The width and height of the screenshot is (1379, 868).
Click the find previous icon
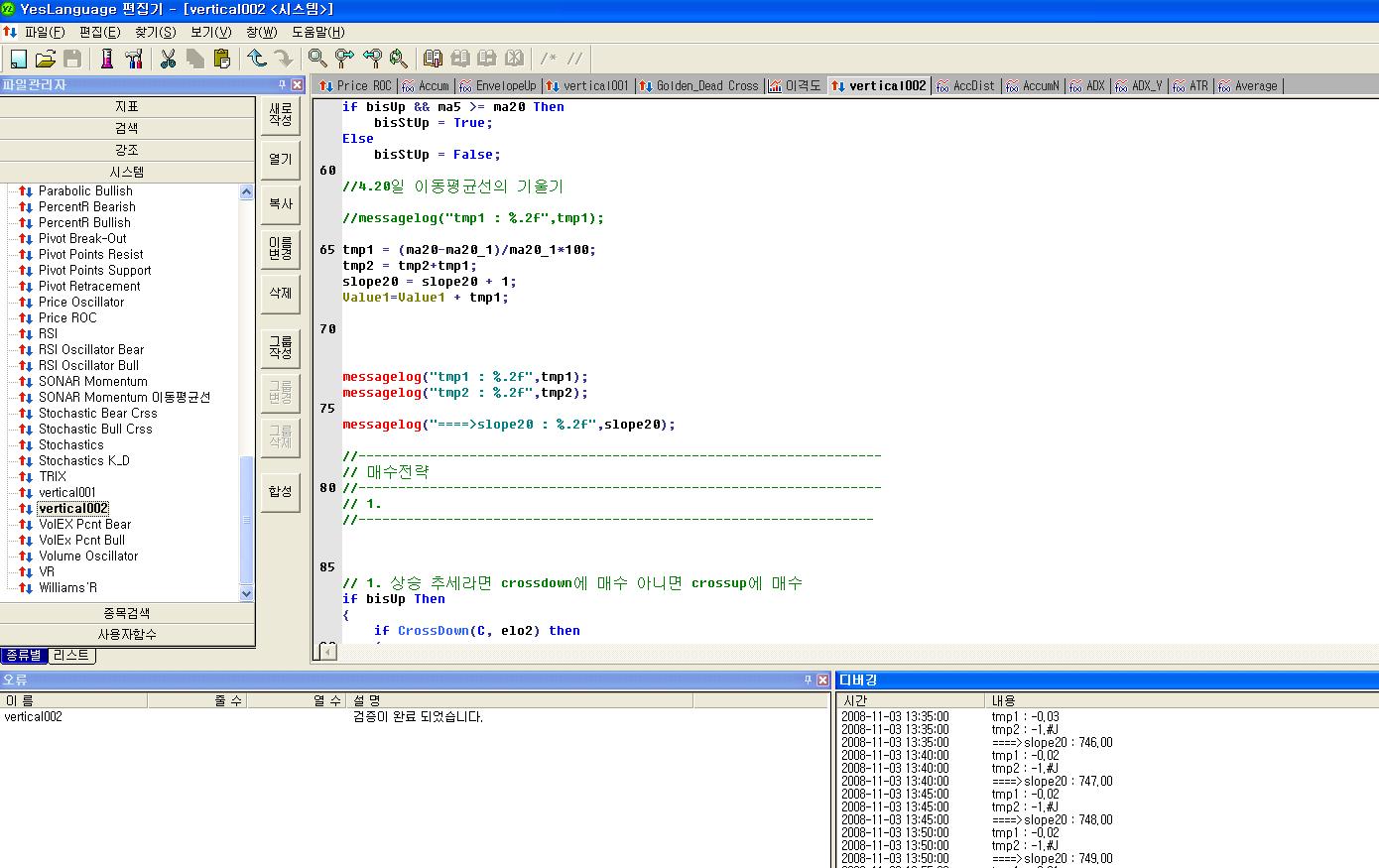coord(372,59)
